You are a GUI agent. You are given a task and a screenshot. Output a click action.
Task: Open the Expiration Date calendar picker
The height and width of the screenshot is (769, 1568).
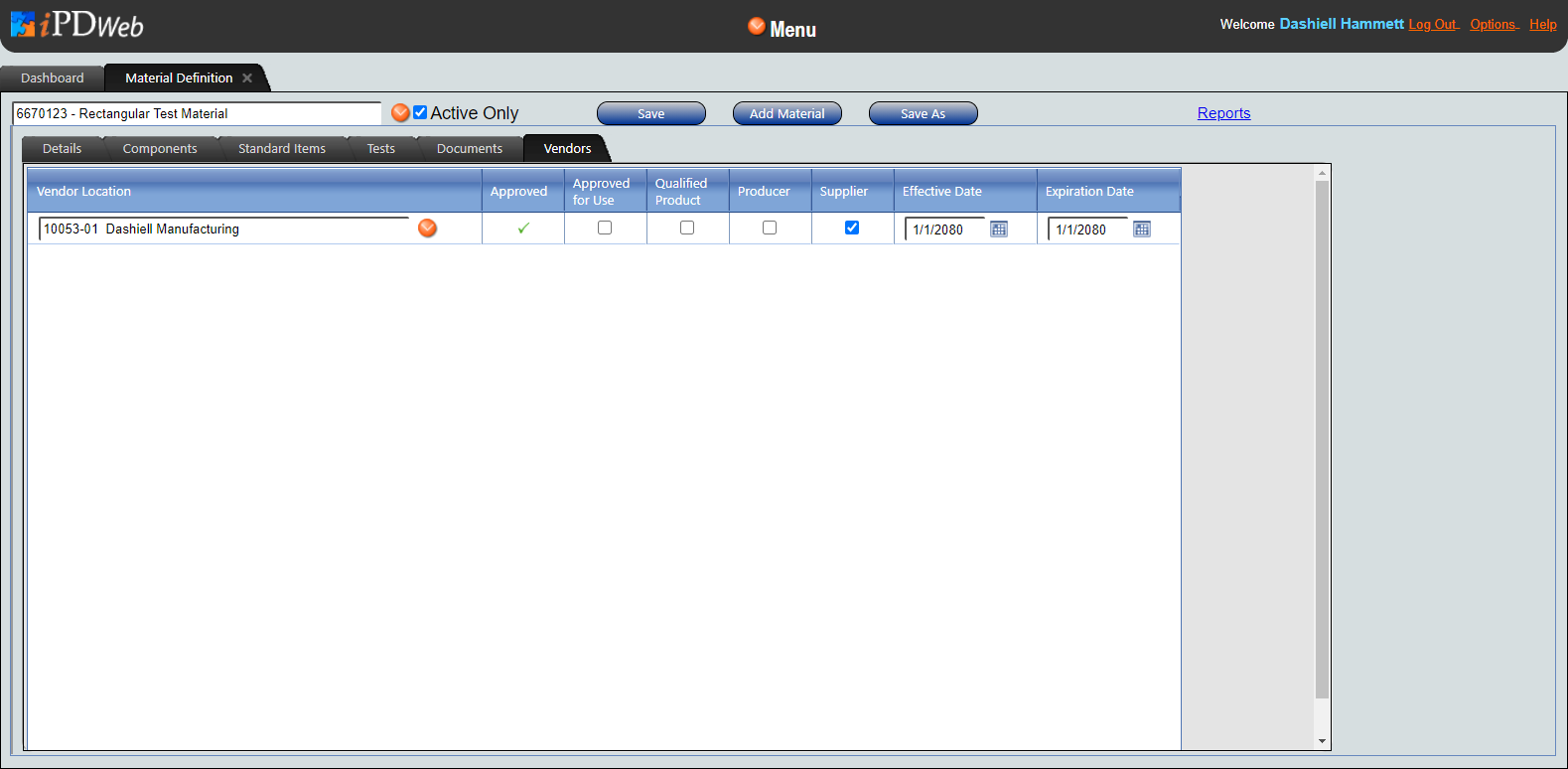pos(1141,230)
